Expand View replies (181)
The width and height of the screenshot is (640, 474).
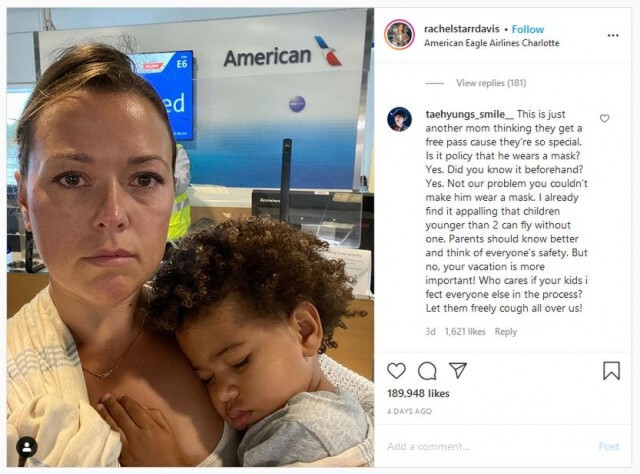tap(491, 83)
